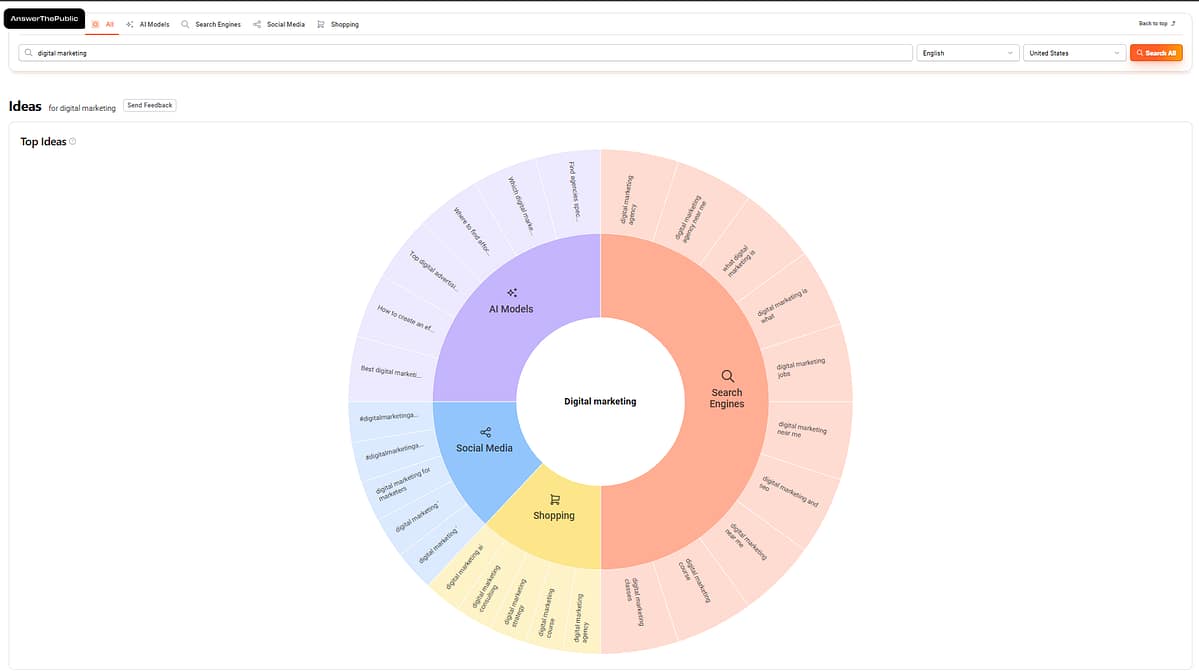The width and height of the screenshot is (1199, 672).
Task: Switch to the All tab
Action: point(108,24)
